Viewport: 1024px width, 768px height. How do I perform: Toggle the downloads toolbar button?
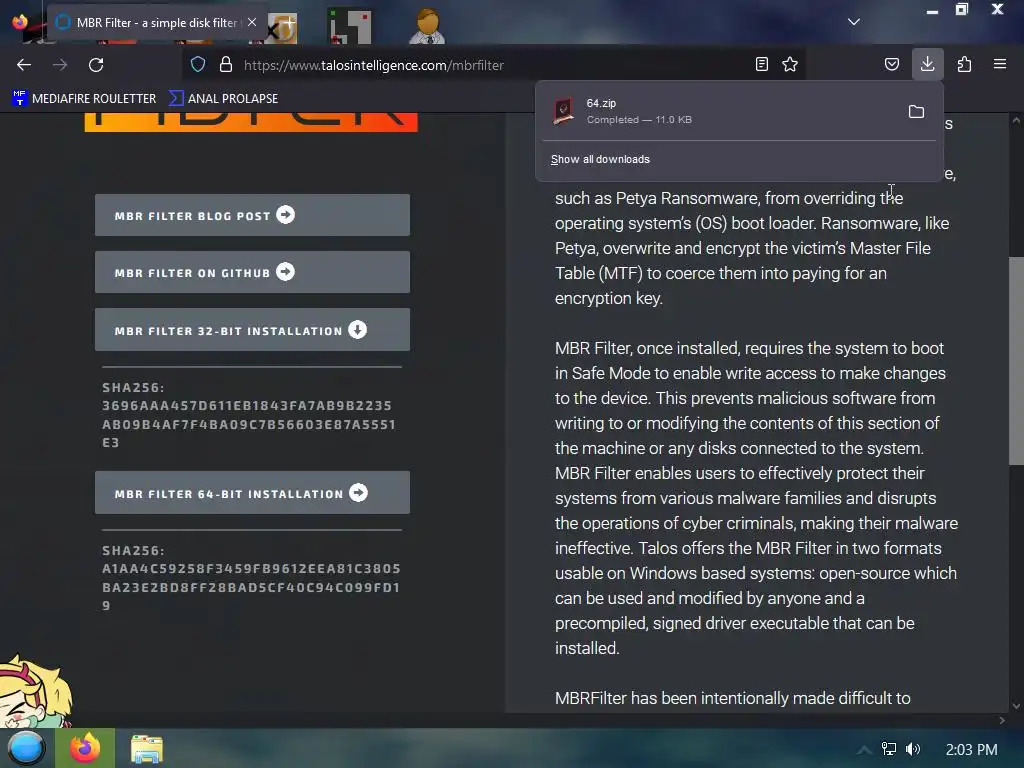point(927,64)
